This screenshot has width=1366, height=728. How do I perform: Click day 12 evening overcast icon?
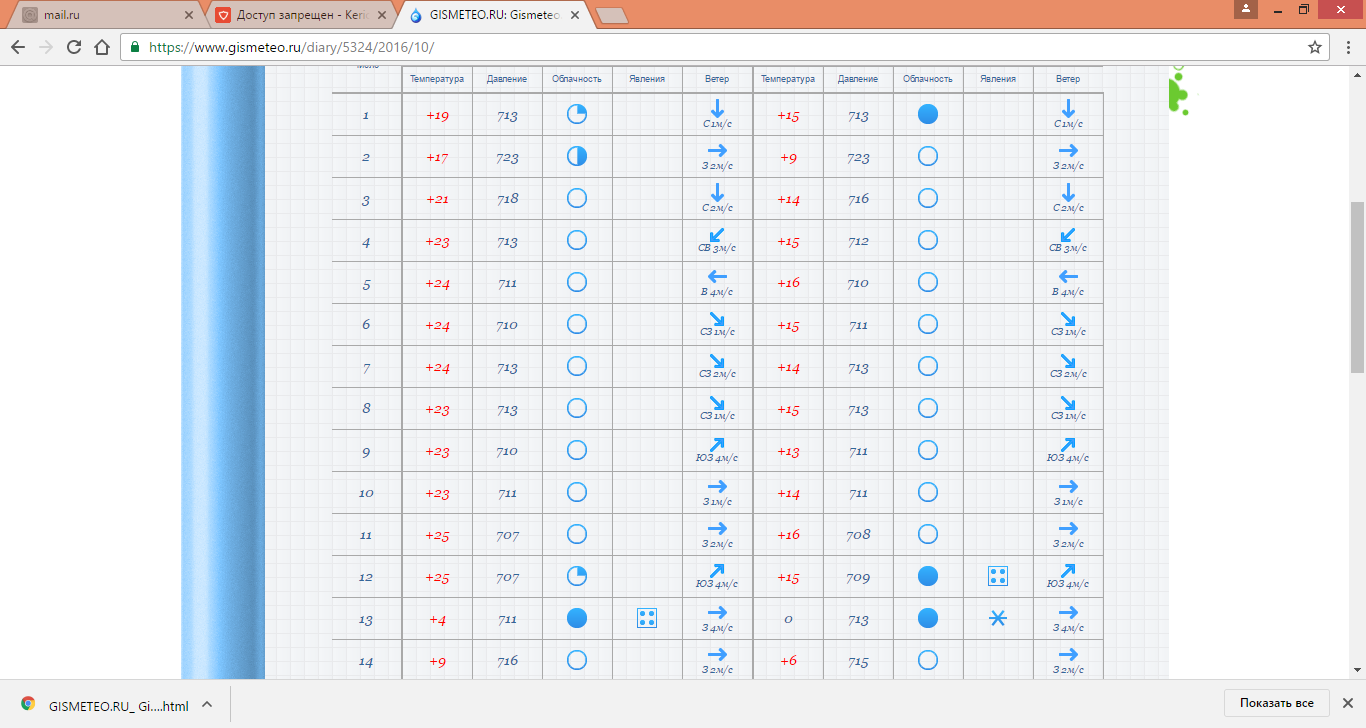point(928,576)
